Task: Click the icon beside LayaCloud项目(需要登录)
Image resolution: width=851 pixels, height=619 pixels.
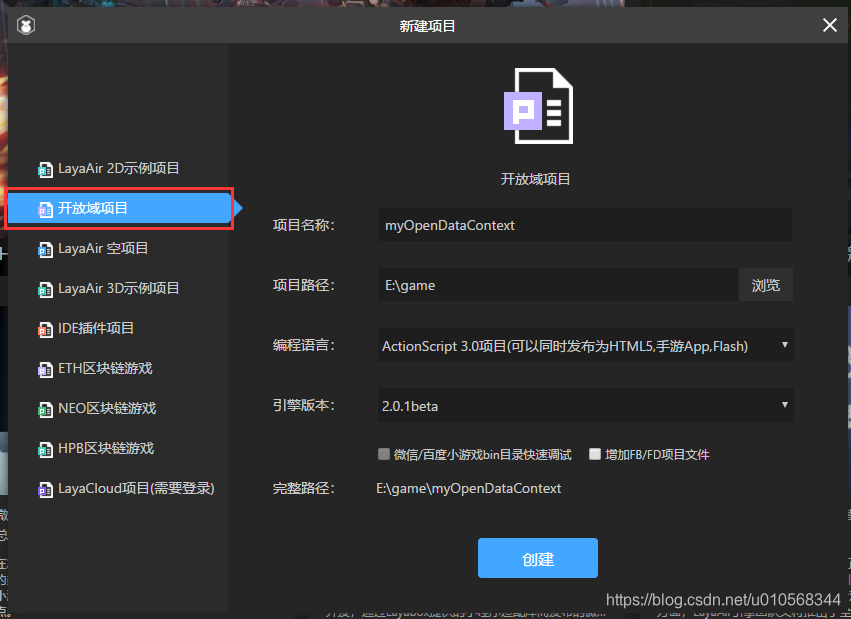Action: point(45,490)
